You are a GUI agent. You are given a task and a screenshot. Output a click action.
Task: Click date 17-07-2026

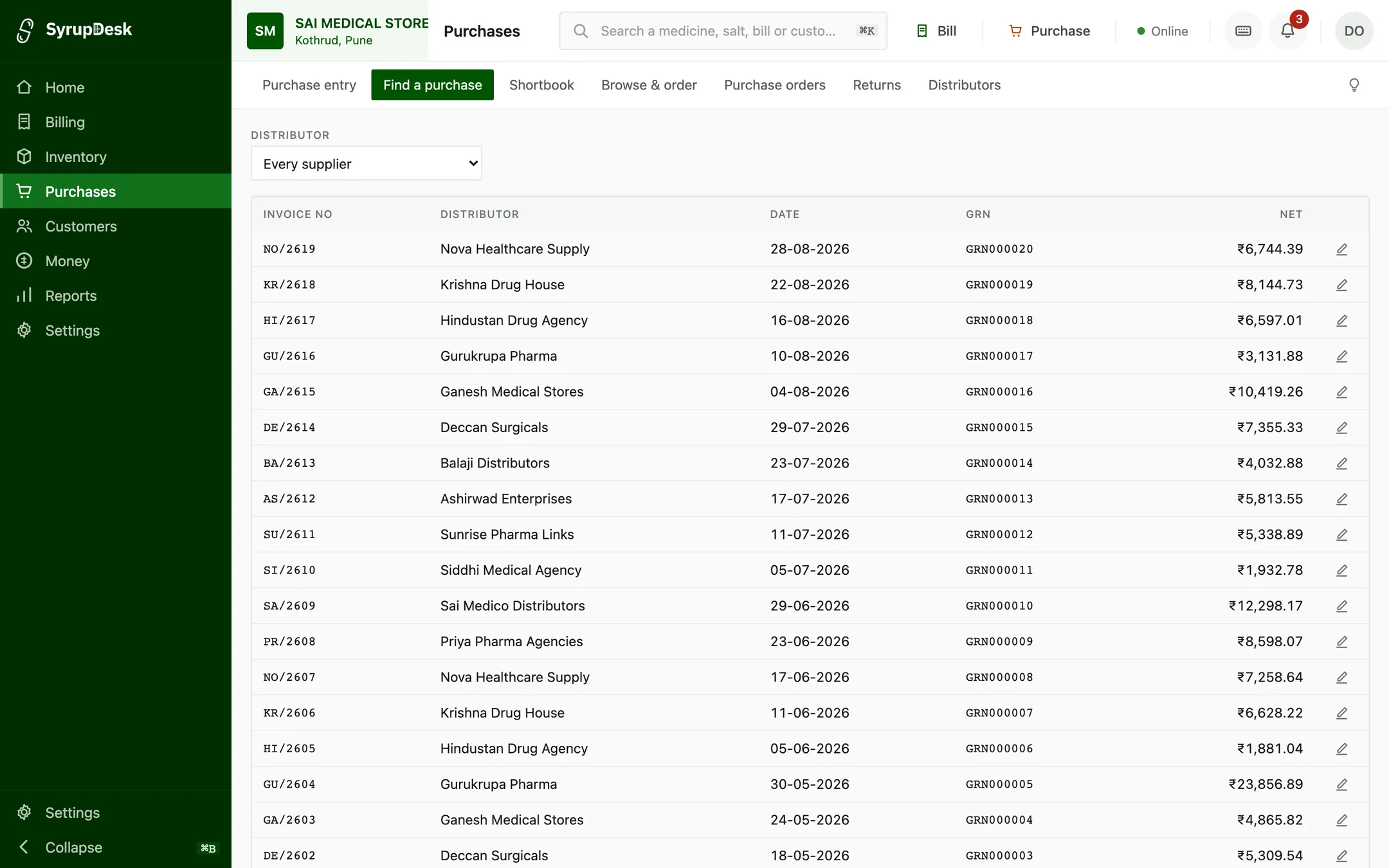pyautogui.click(x=810, y=499)
